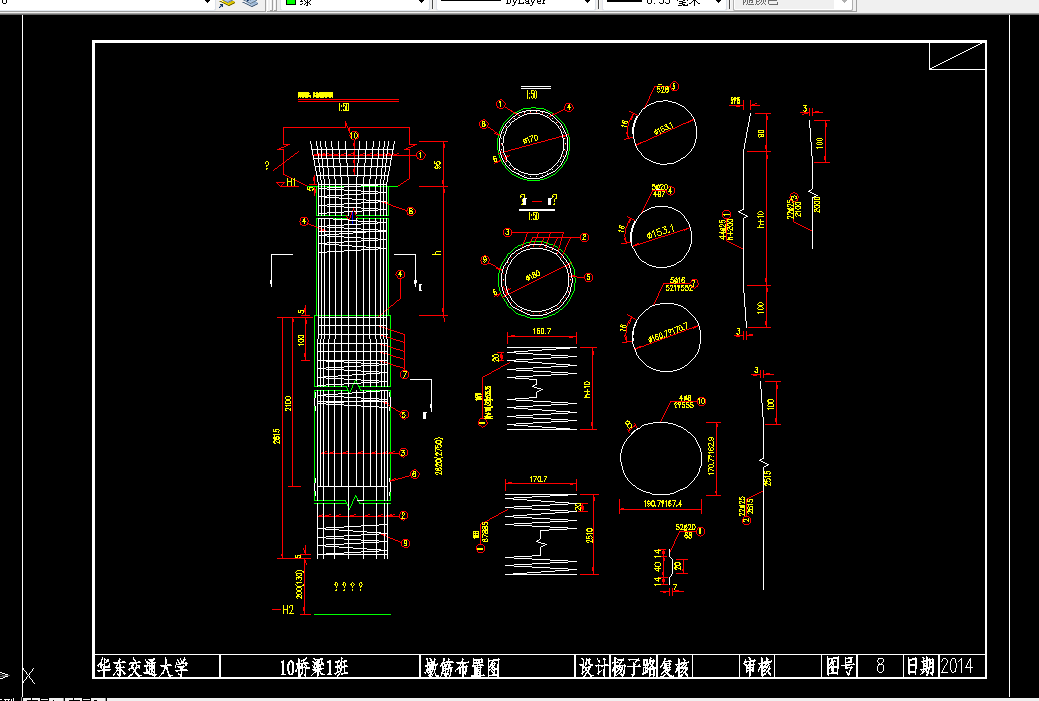Select the 2100 vertical dimension text

[x=288, y=404]
